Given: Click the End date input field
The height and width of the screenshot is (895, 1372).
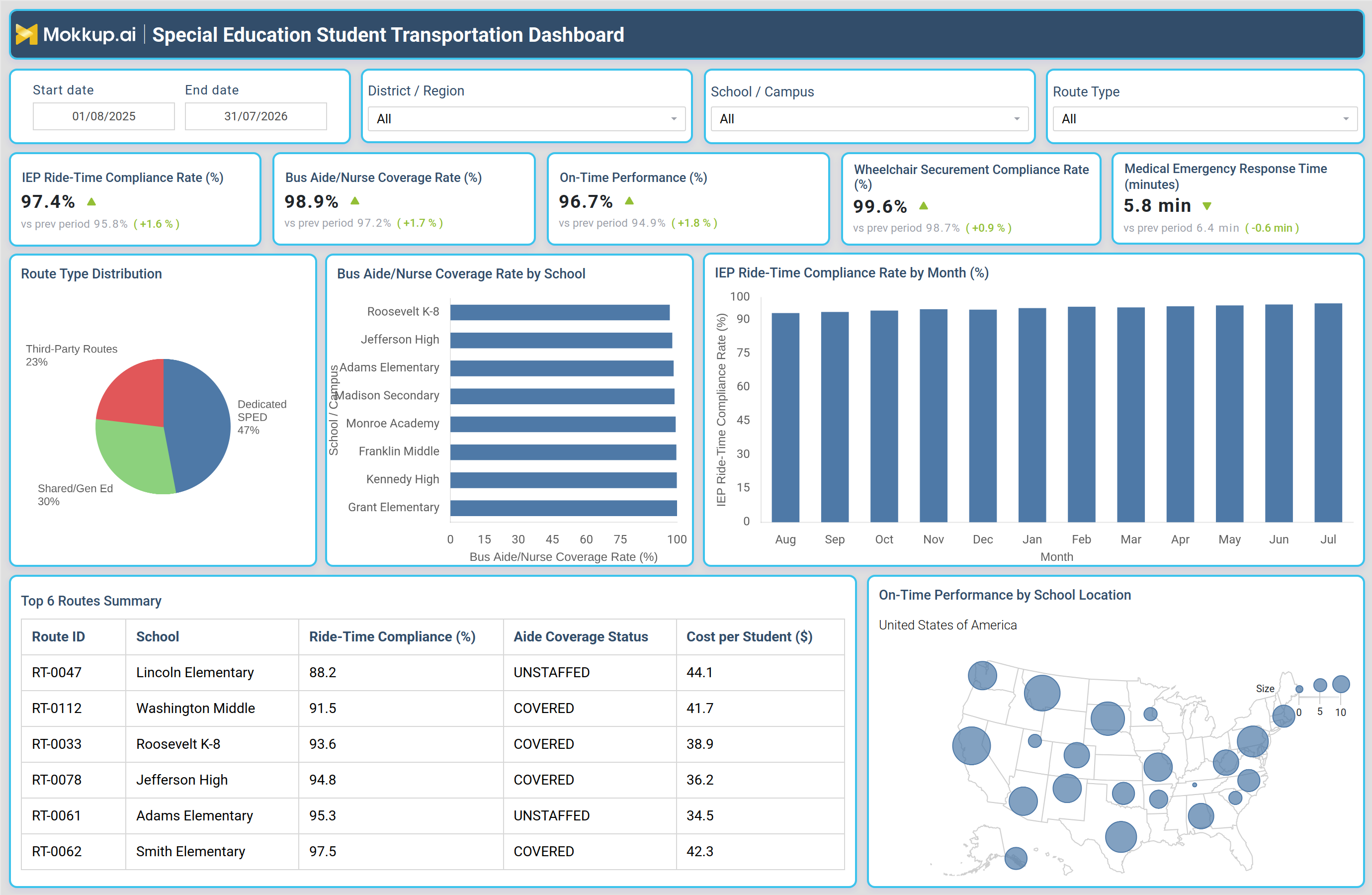Looking at the screenshot, I should (x=256, y=116).
